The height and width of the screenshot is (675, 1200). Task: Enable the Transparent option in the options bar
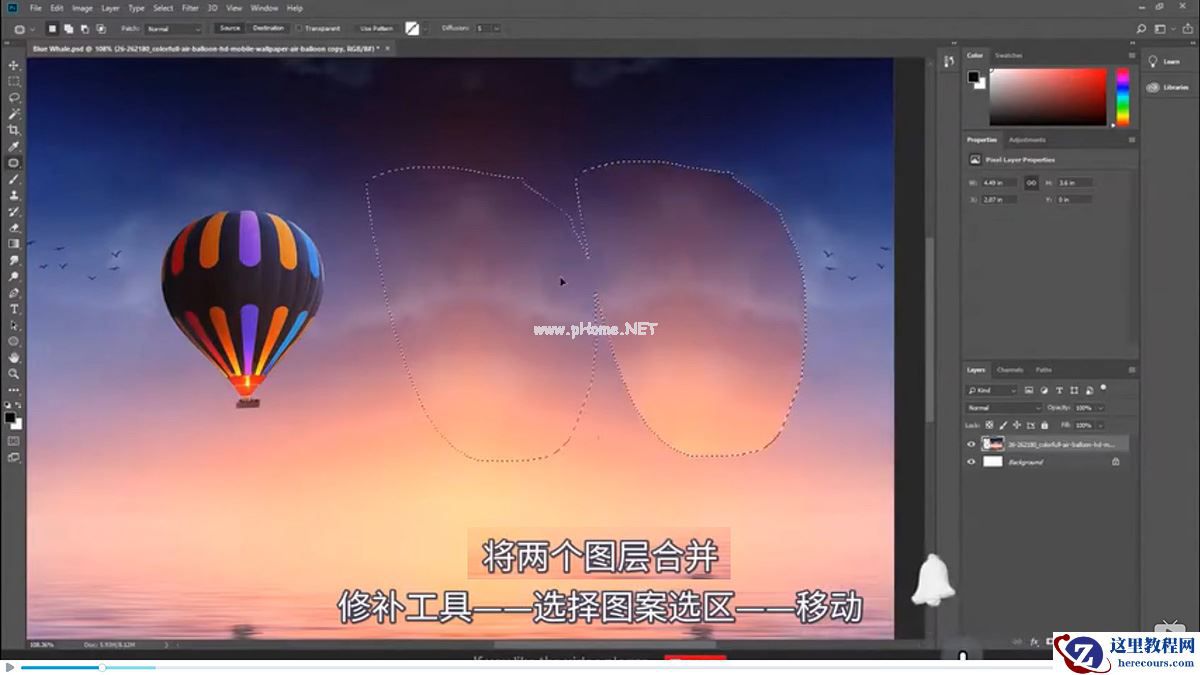(300, 29)
